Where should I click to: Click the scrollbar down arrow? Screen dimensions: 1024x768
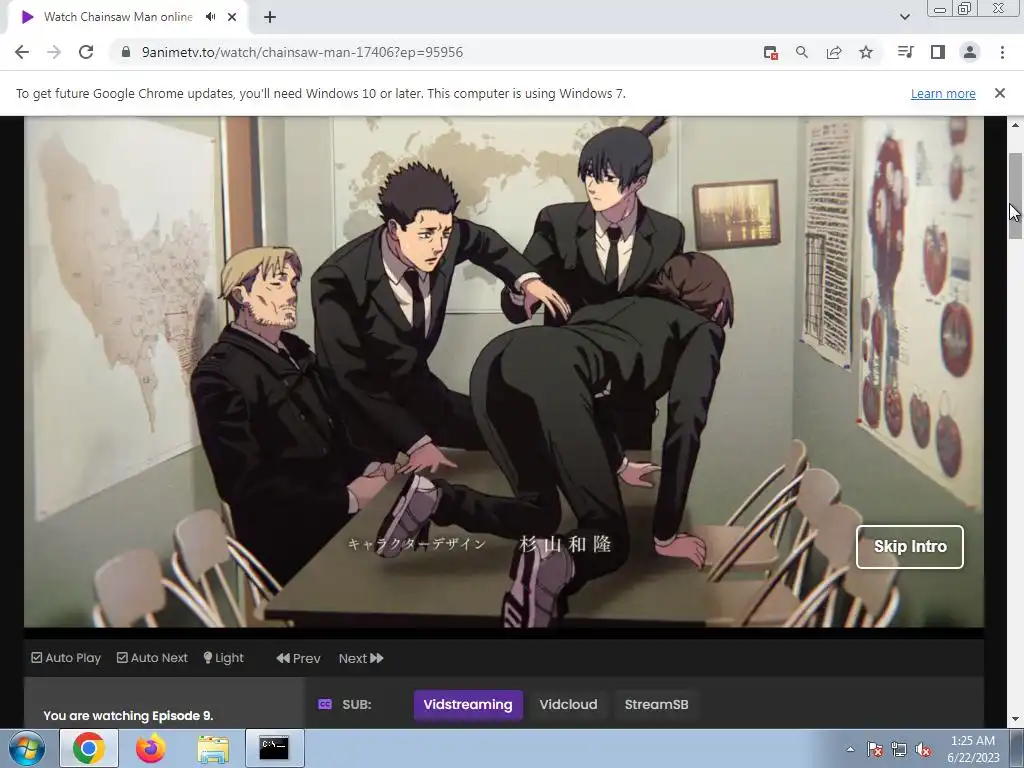pos(1015,720)
